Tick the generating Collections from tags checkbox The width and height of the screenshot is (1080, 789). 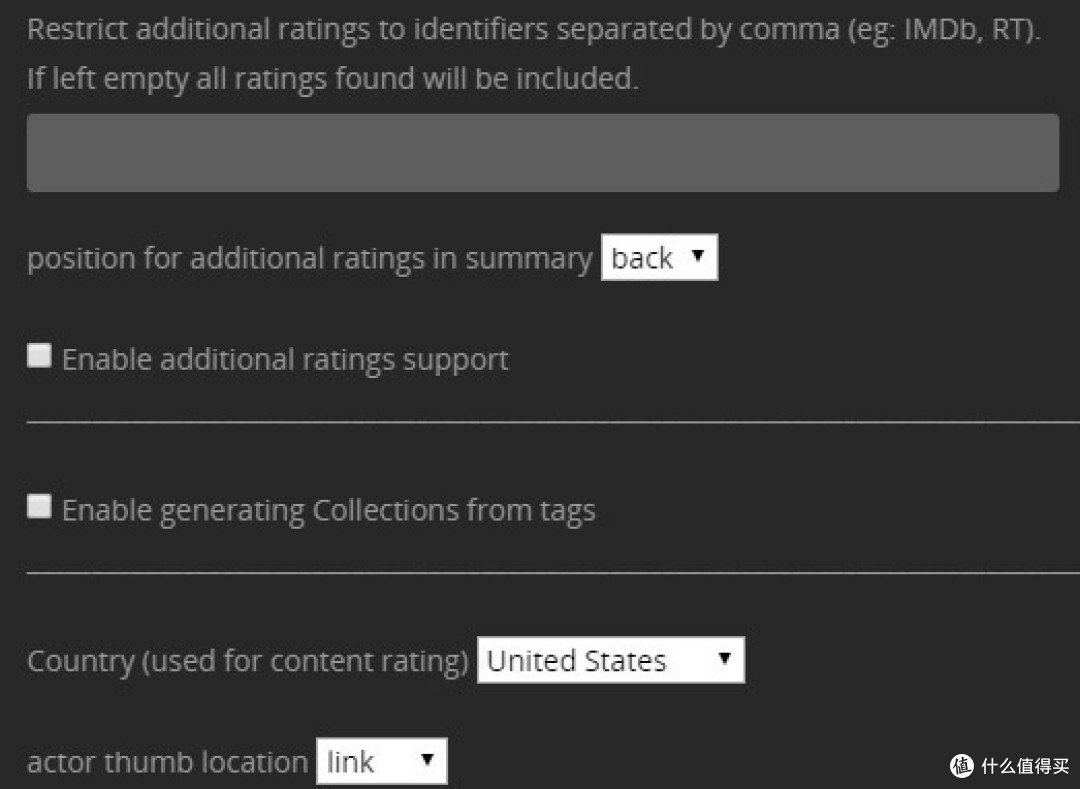point(39,507)
